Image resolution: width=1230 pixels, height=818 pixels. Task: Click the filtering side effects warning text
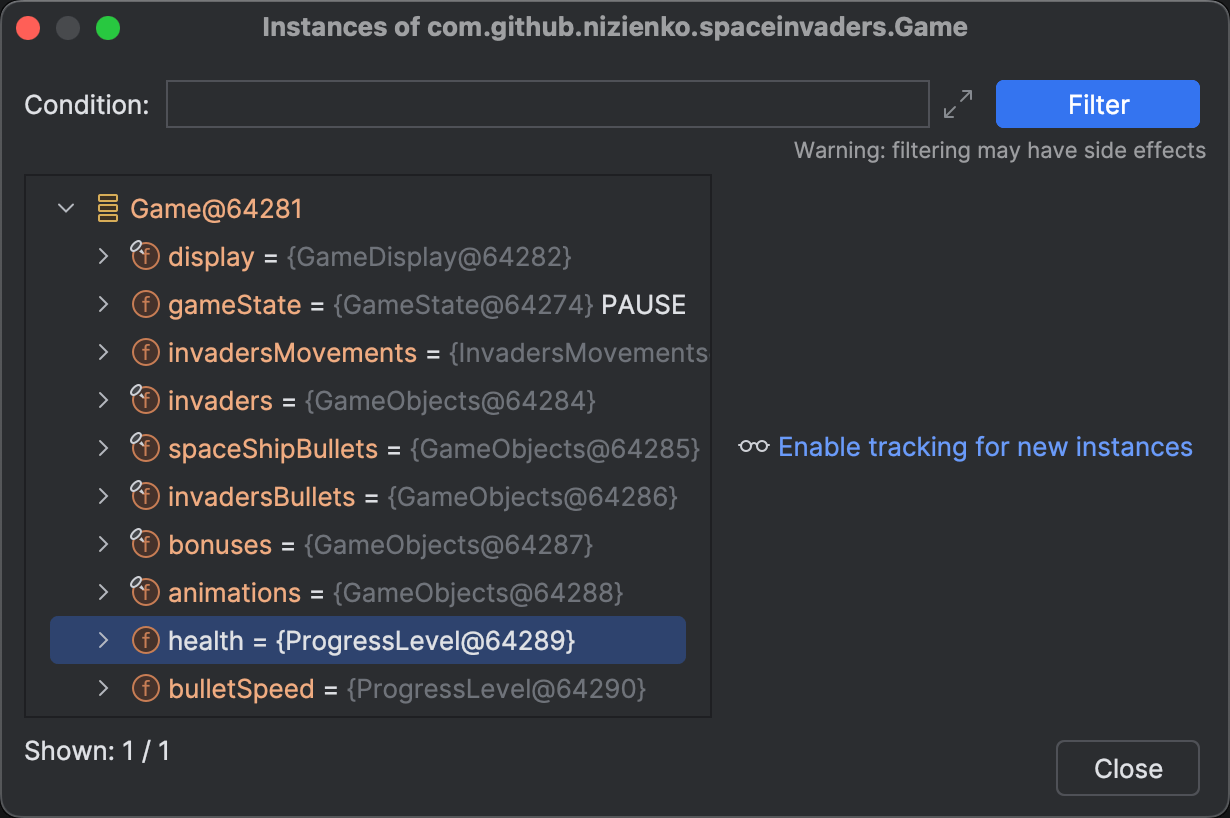click(x=1000, y=150)
